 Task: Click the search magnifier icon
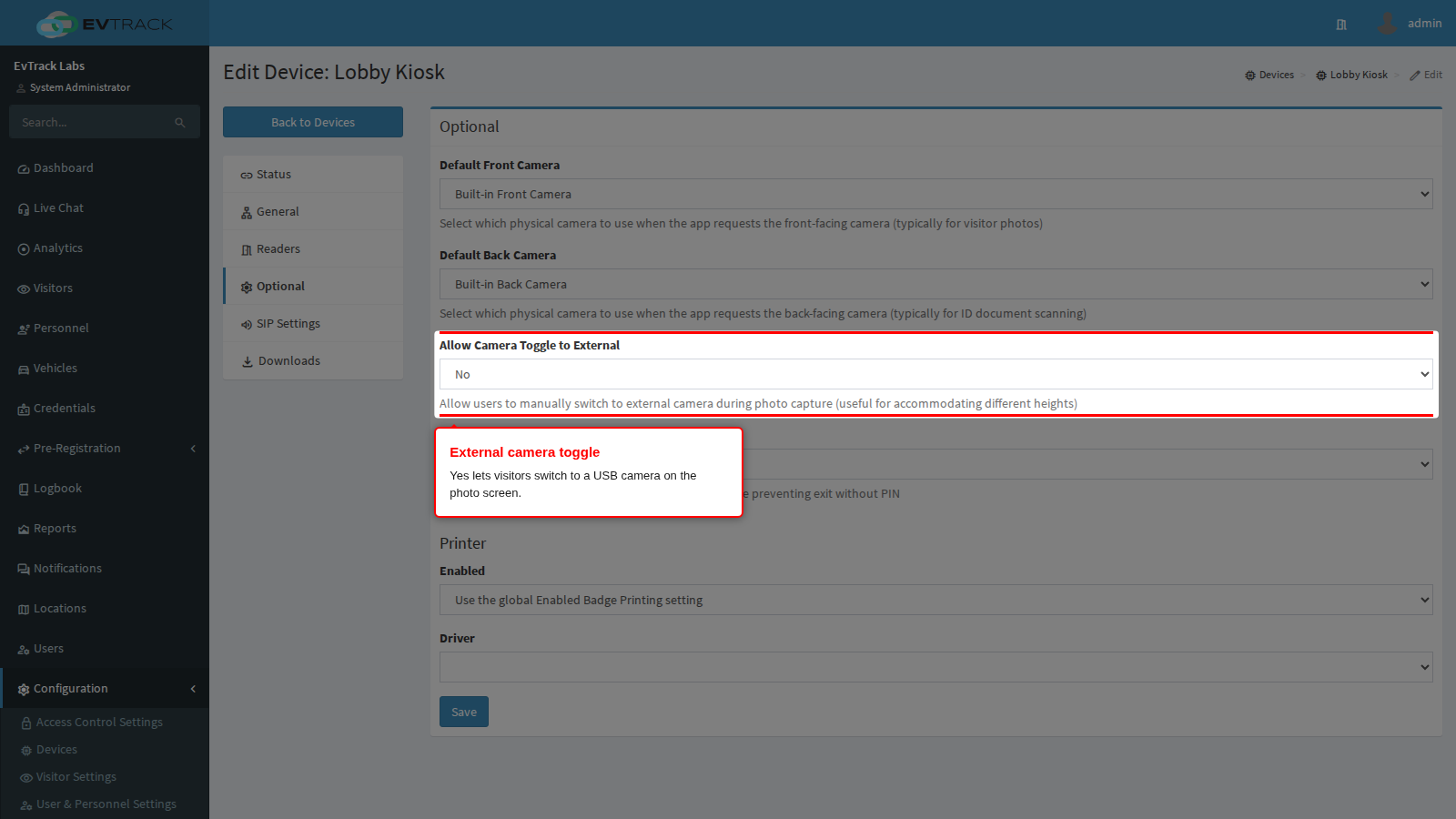tap(180, 122)
